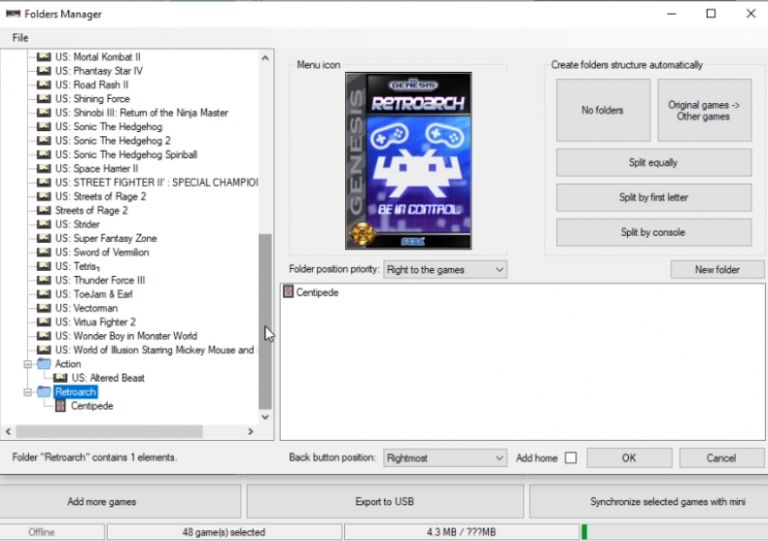Screen dimensions: 768x541
Task: Open Back button position dropdown
Action: click(x=445, y=458)
